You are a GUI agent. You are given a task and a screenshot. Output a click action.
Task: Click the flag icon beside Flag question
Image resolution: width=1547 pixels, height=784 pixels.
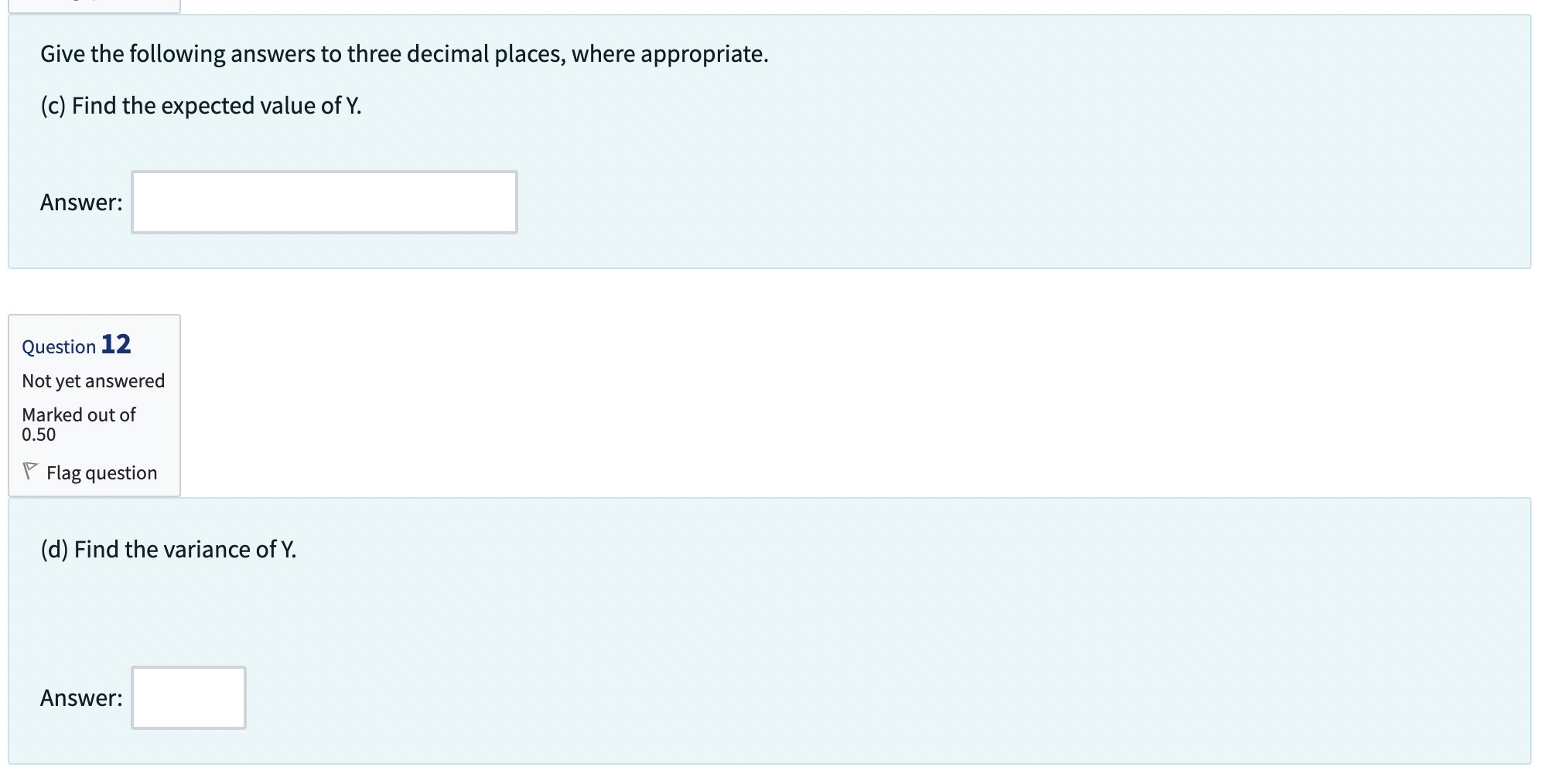(x=31, y=471)
